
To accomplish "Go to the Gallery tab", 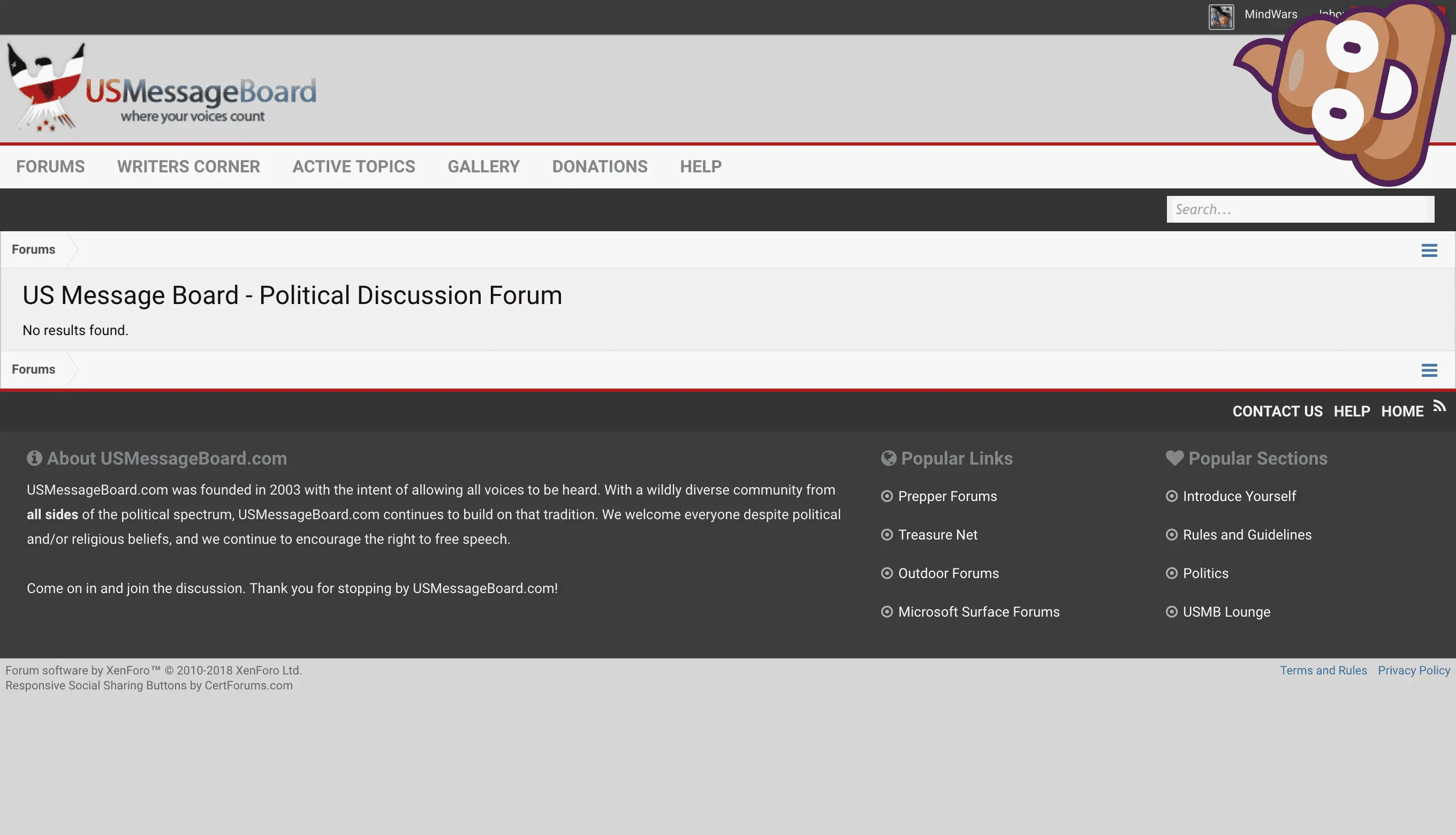I will (483, 166).
